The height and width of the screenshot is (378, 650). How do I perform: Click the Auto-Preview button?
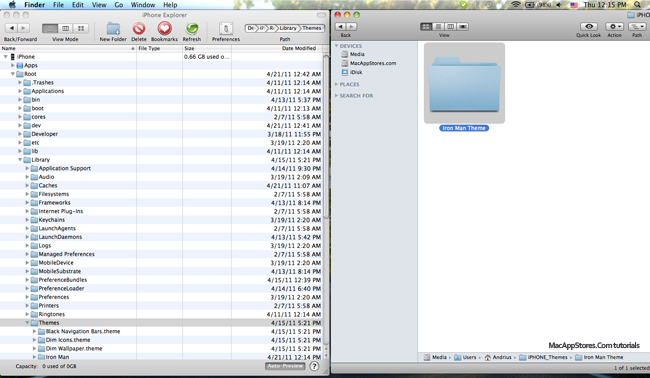coord(285,366)
